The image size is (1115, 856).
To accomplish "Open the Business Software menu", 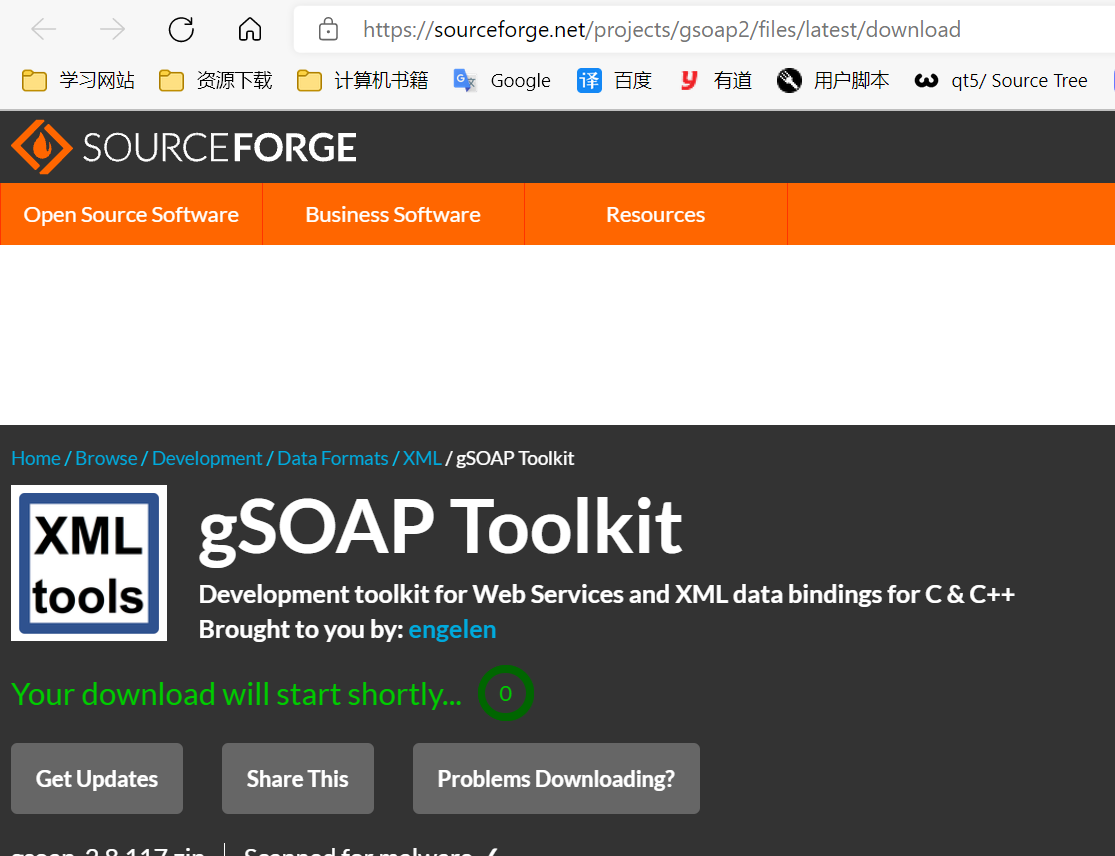I will coord(393,214).
